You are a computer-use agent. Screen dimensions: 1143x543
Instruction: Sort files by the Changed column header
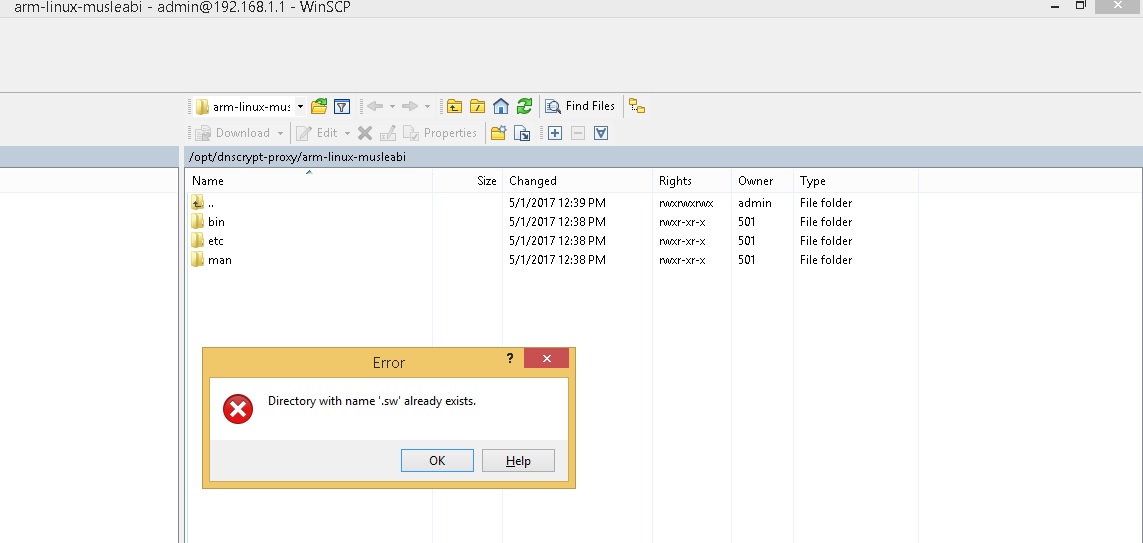click(533, 181)
